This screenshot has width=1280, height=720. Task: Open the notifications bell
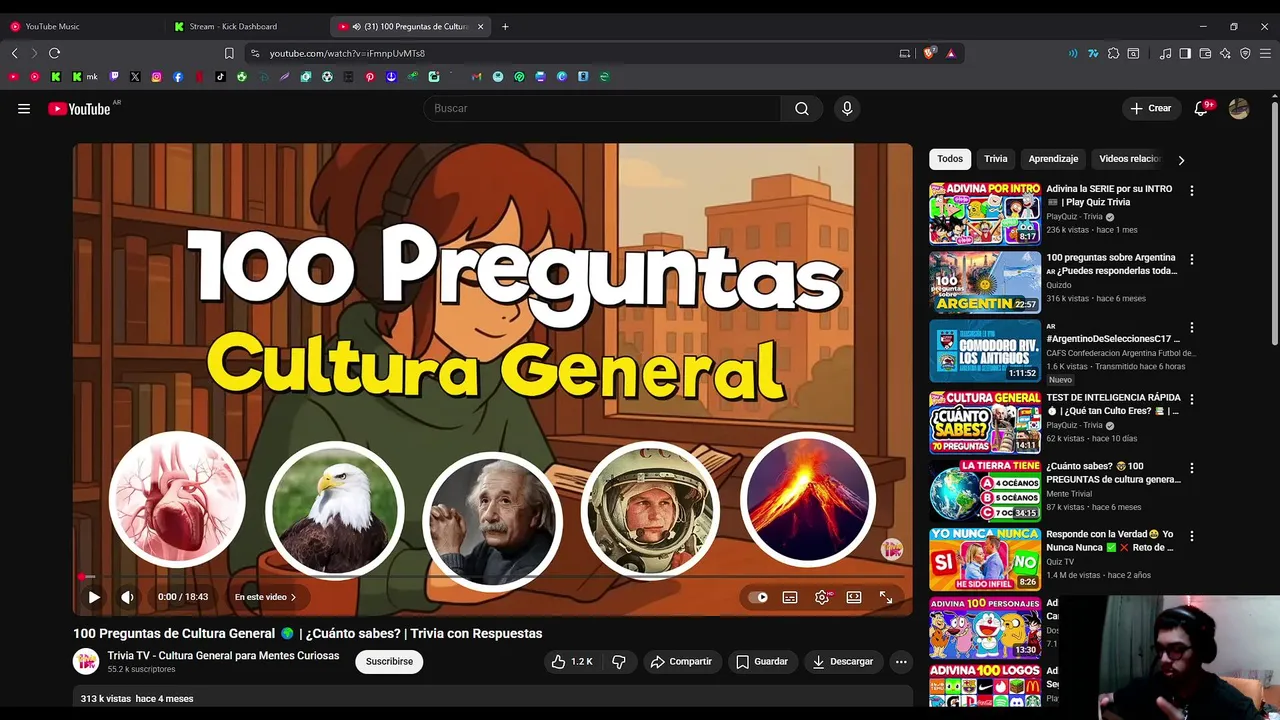click(1201, 109)
